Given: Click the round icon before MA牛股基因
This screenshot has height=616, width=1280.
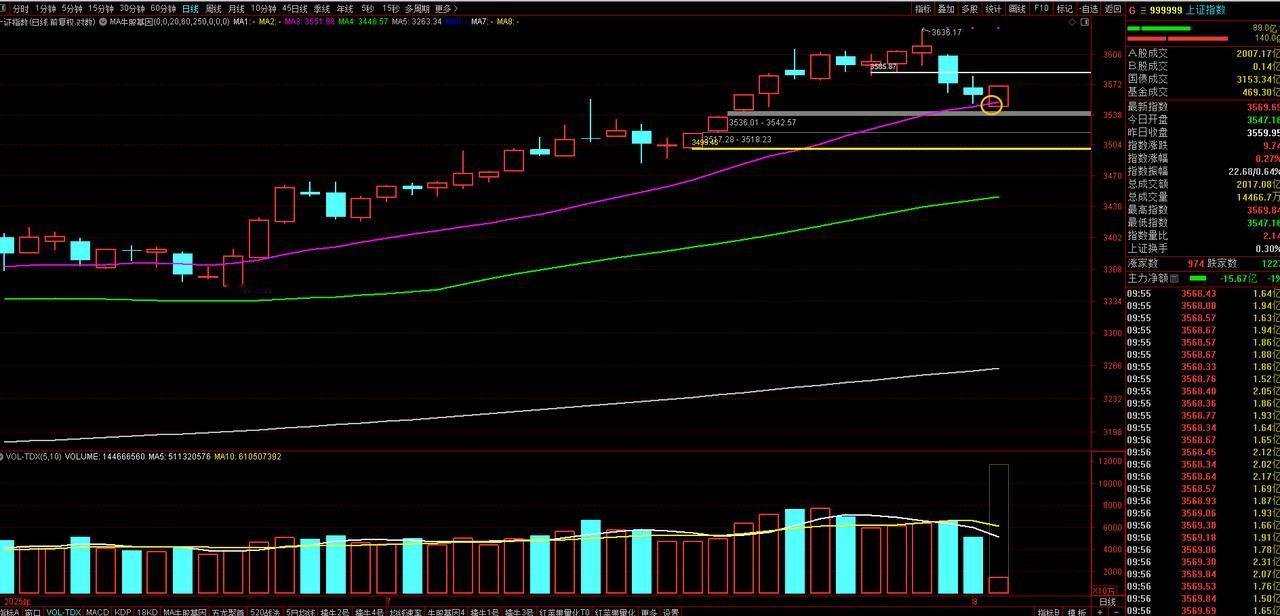Looking at the screenshot, I should click(x=103, y=21).
